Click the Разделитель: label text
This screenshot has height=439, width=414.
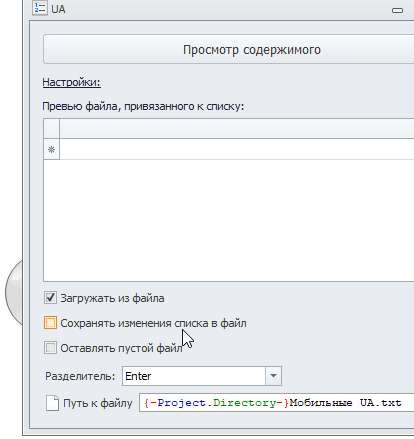[80, 376]
